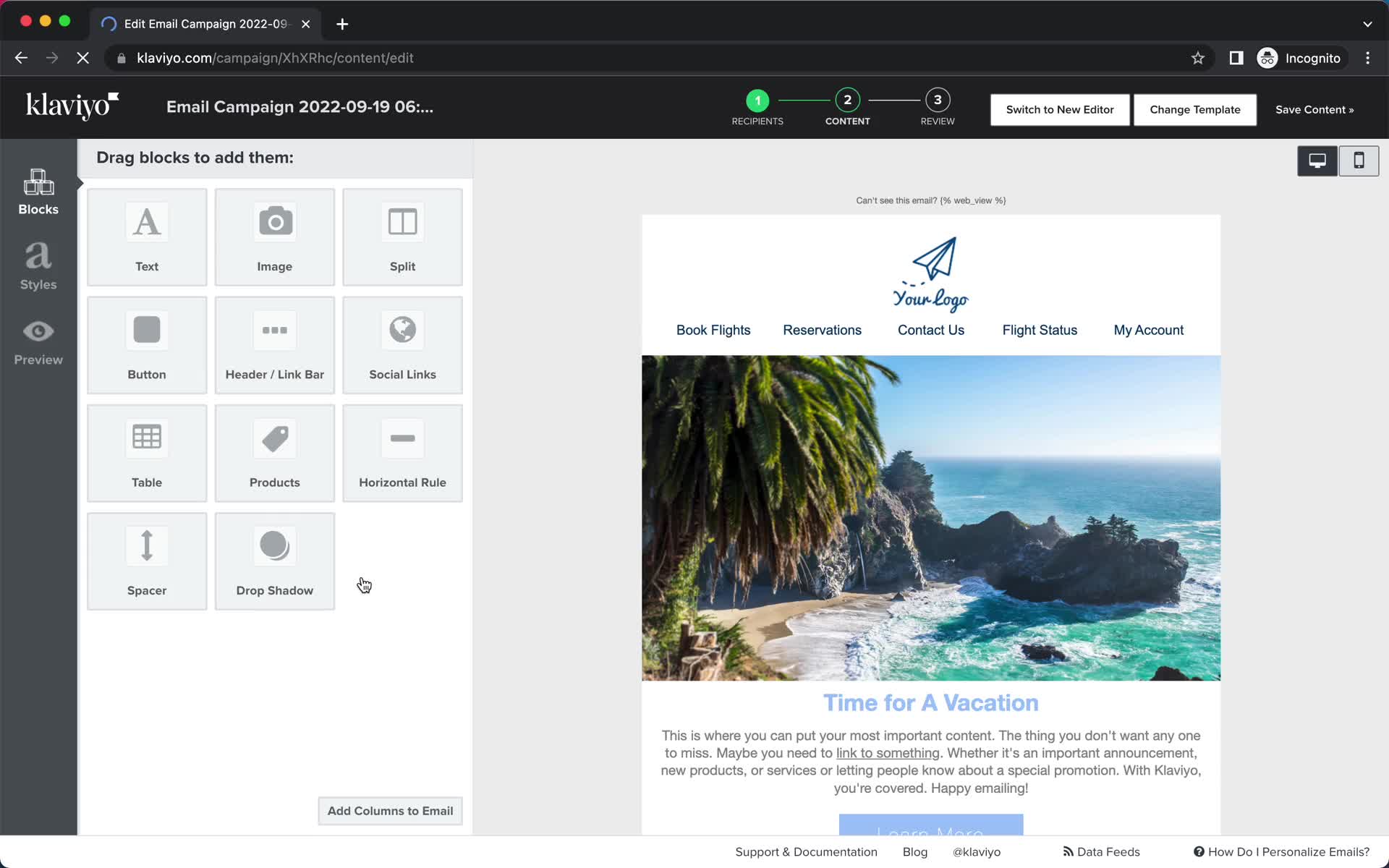Toggle mobile preview mode

point(1358,160)
